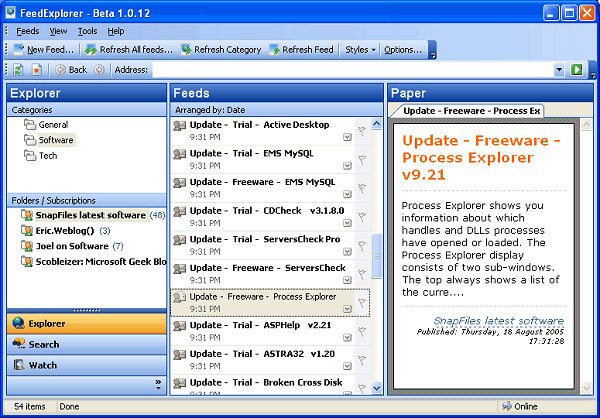
Task: Expand navigation pane configure chevron
Action: pos(158,385)
